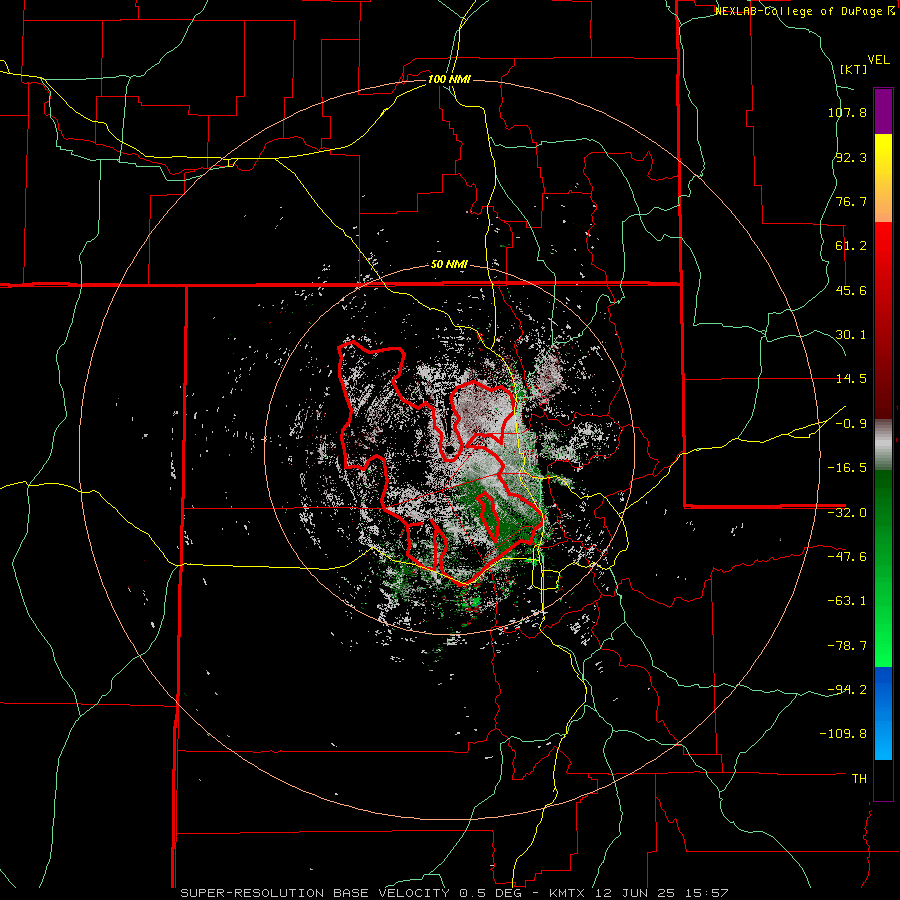Pick the blue segment of velocity color bar
Viewport: 900px width, 900px height.
tap(883, 713)
